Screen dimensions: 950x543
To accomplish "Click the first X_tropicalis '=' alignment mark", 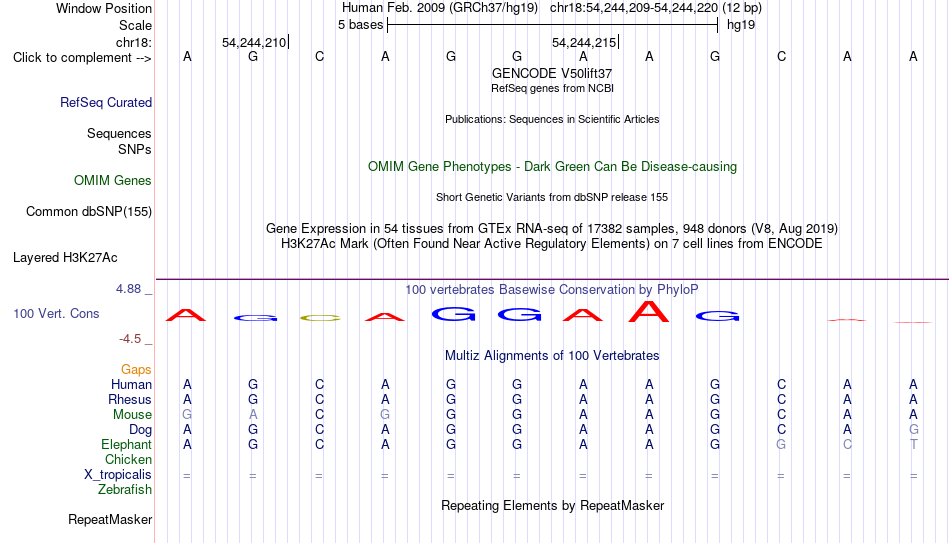I will click(x=187, y=476).
